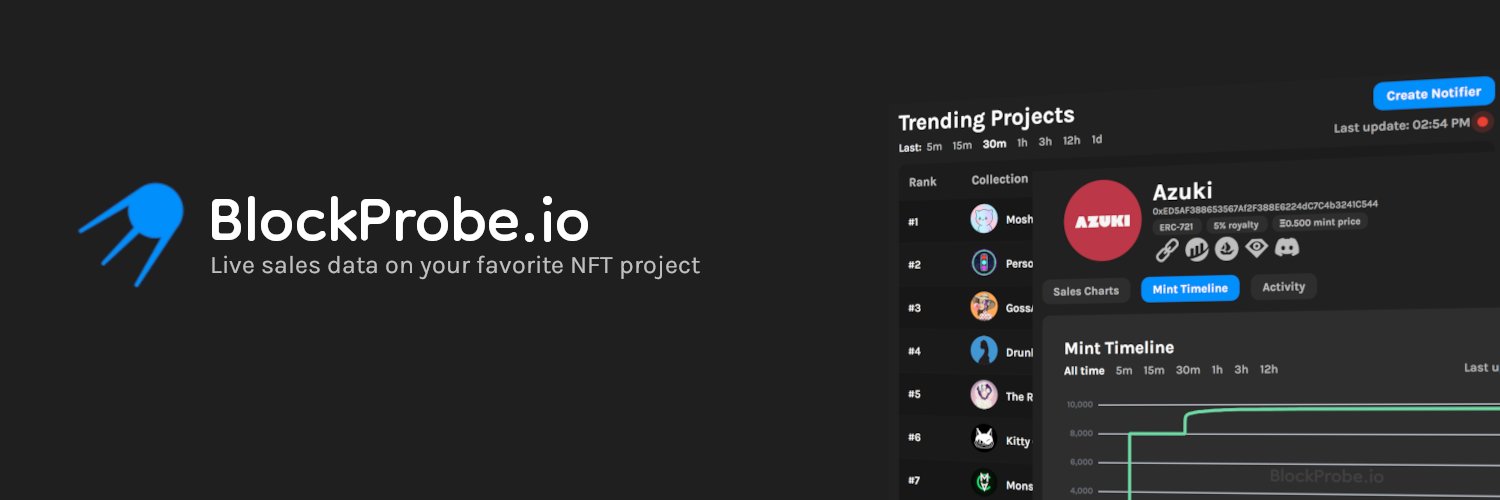Select 3h range in Mint Timeline
This screenshot has width=1500, height=500.
point(1241,369)
